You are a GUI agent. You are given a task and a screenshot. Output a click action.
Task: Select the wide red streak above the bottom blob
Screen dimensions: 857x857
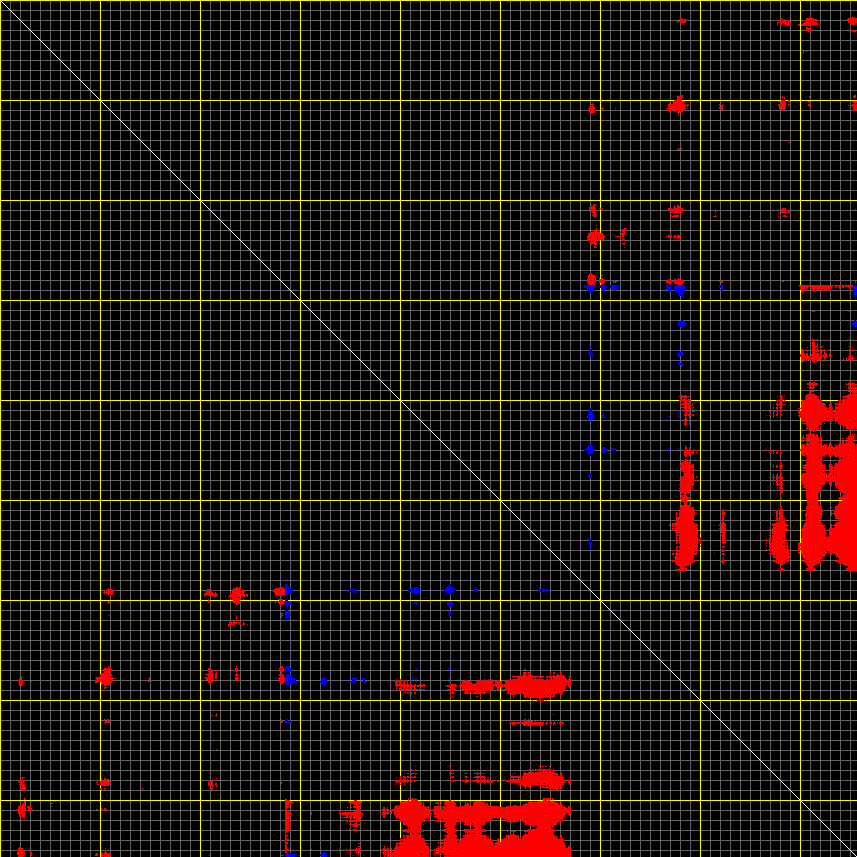pos(535,685)
